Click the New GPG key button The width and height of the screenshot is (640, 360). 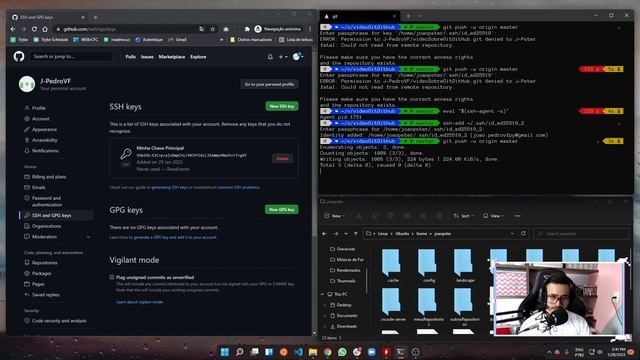point(282,209)
